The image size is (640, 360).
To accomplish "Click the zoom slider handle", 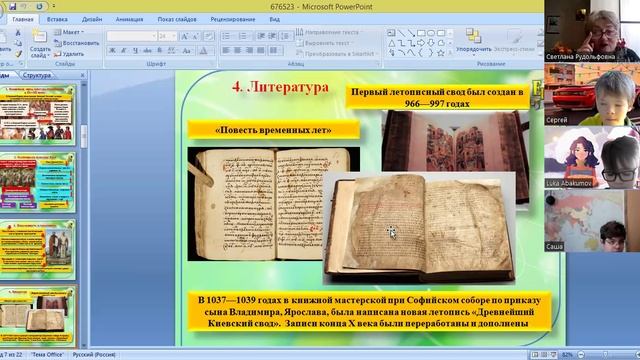I will (x=605, y=355).
